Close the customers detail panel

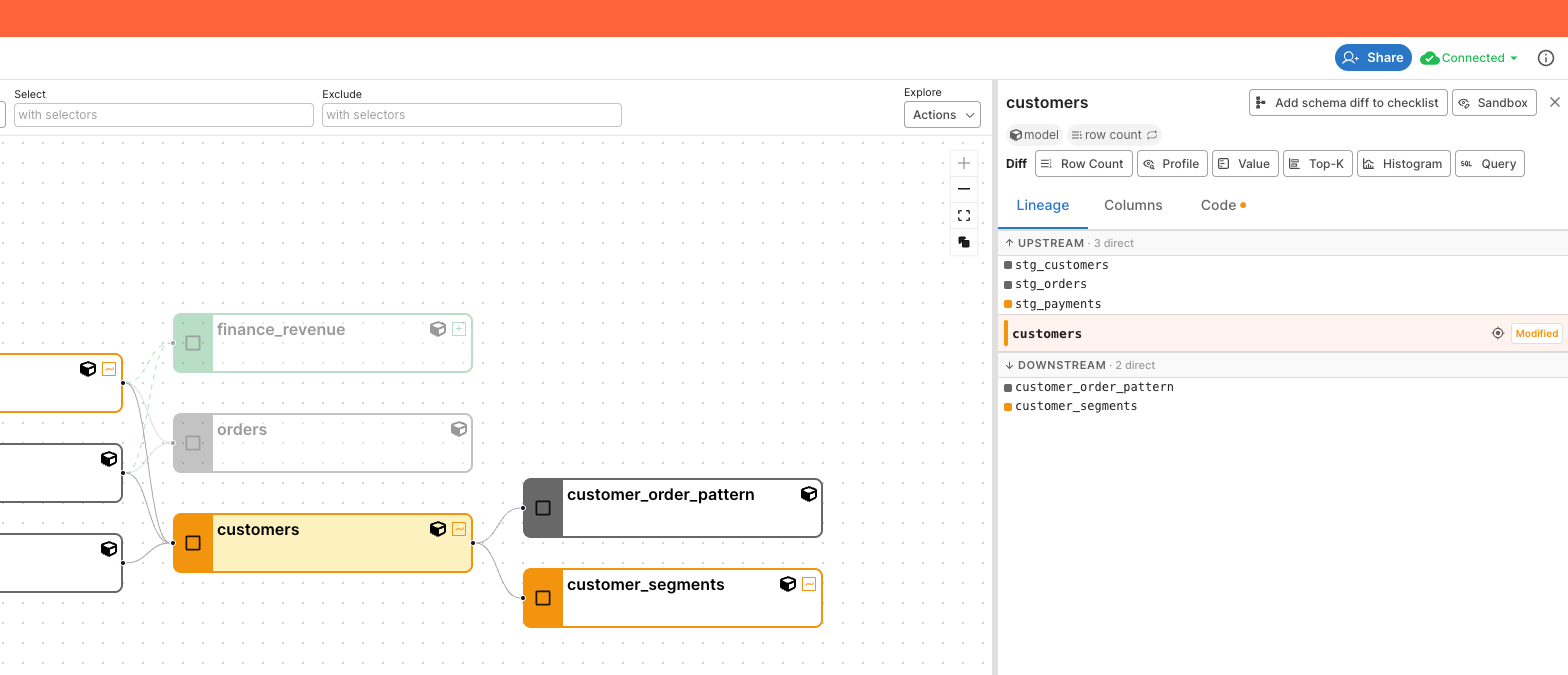pos(1555,102)
